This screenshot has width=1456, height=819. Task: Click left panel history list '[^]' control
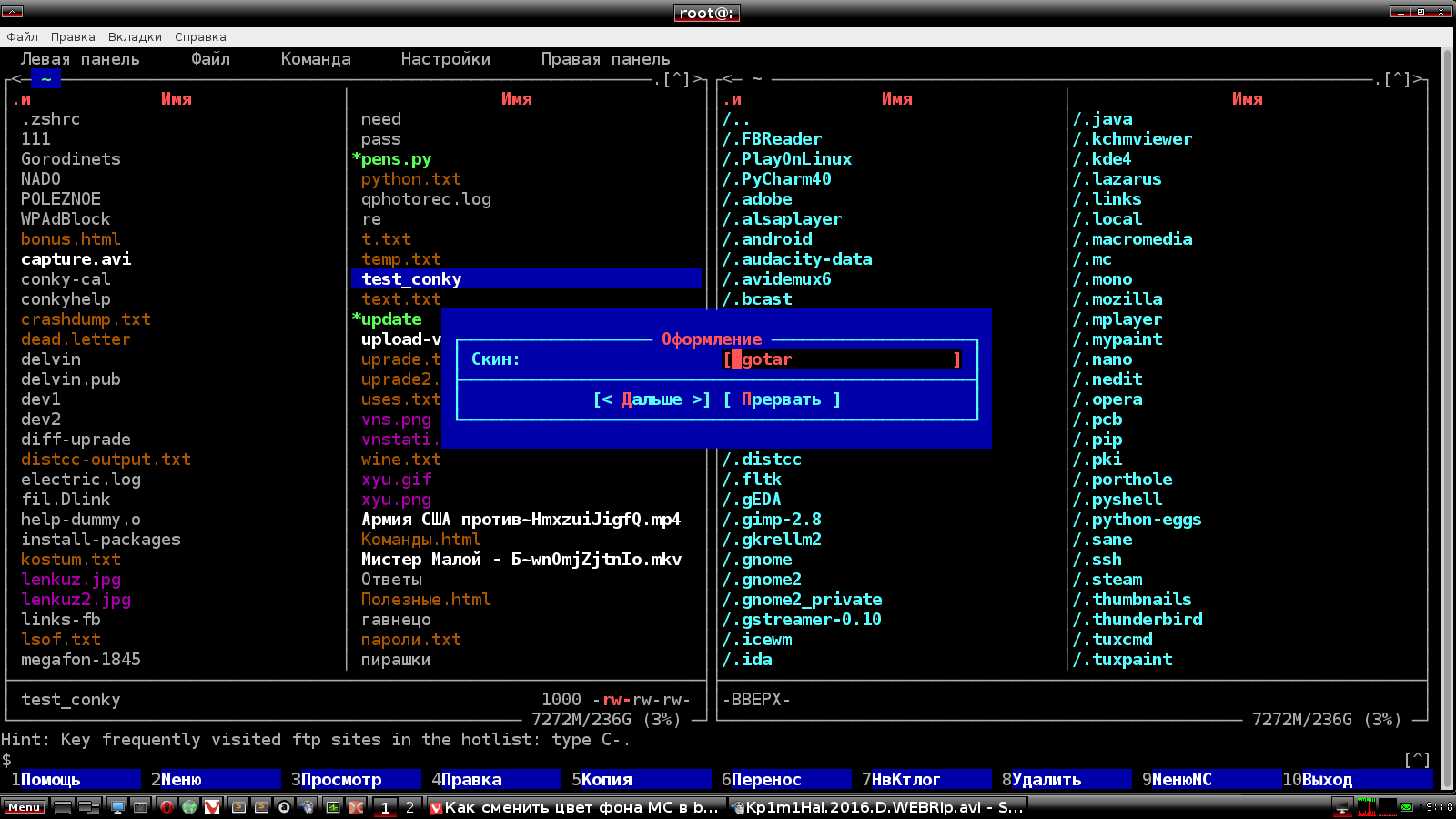pos(677,79)
